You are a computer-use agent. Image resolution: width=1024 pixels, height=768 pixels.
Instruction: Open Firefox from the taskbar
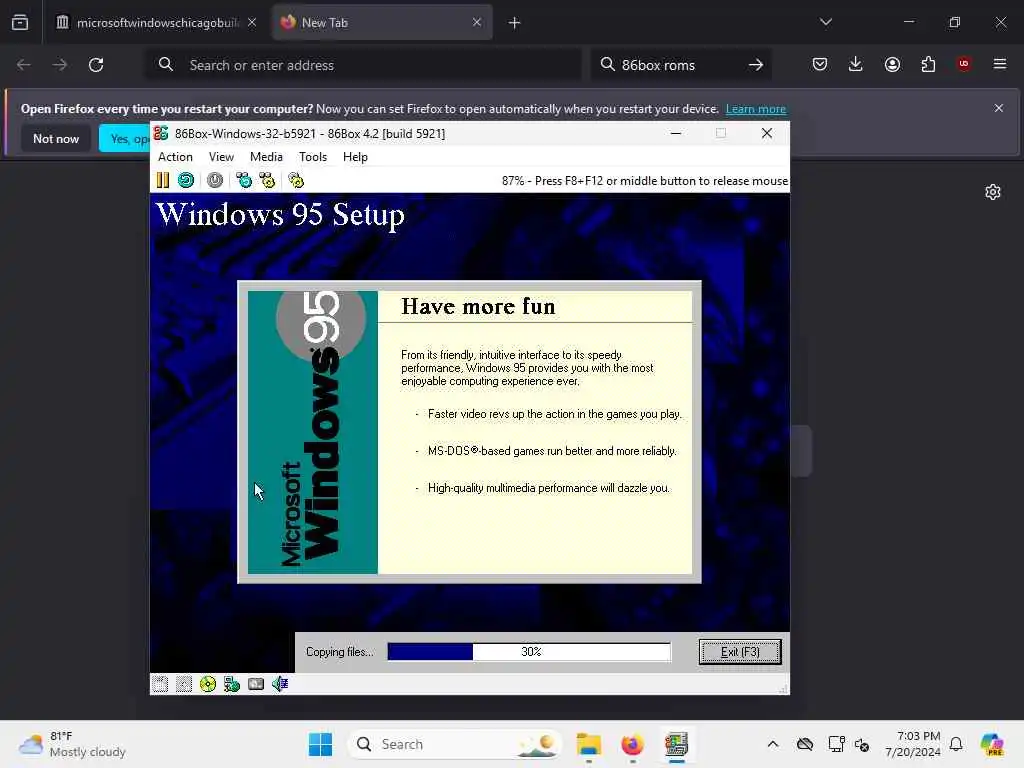pyautogui.click(x=632, y=744)
